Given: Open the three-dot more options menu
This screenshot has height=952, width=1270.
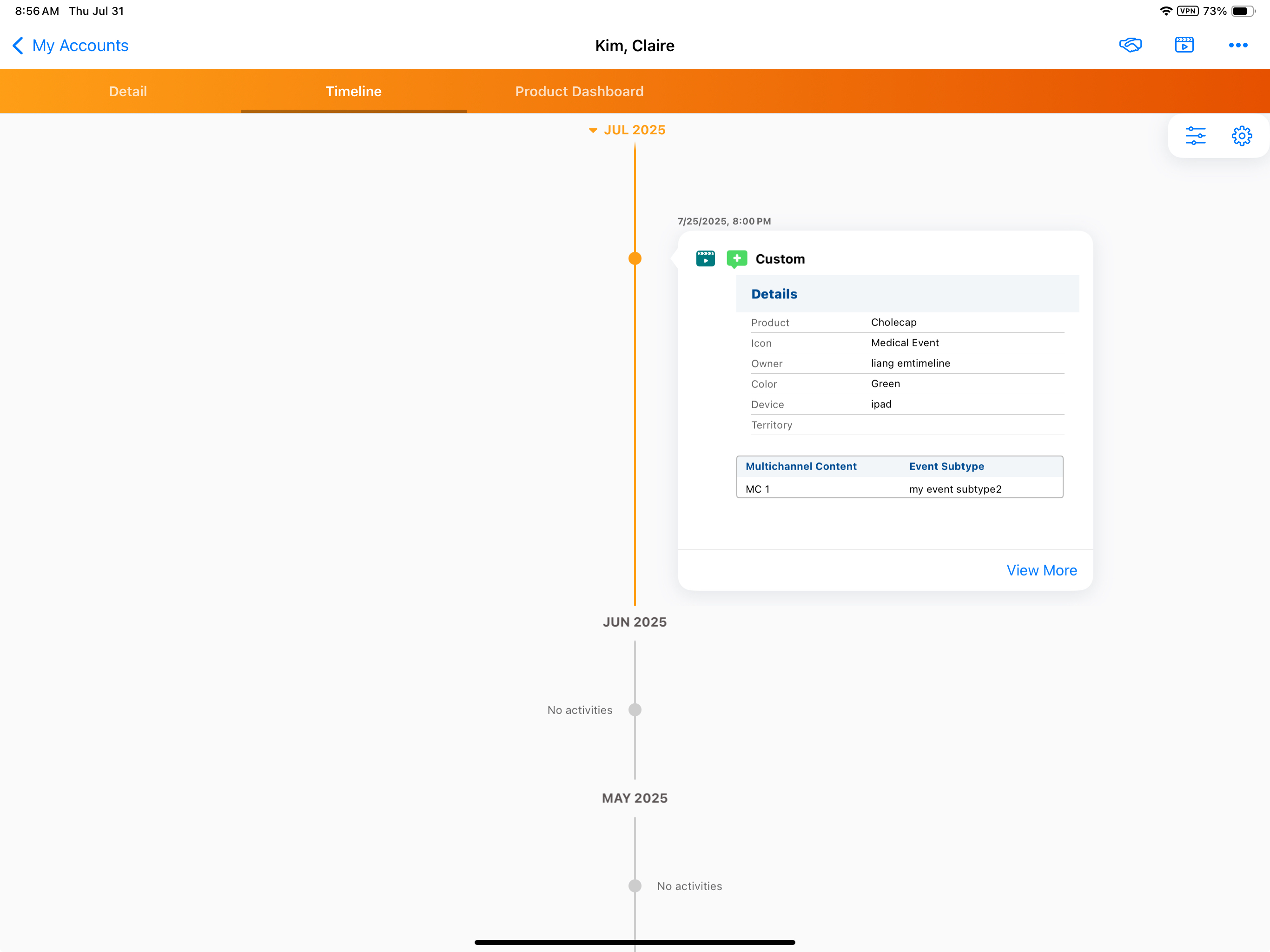Looking at the screenshot, I should [x=1237, y=45].
